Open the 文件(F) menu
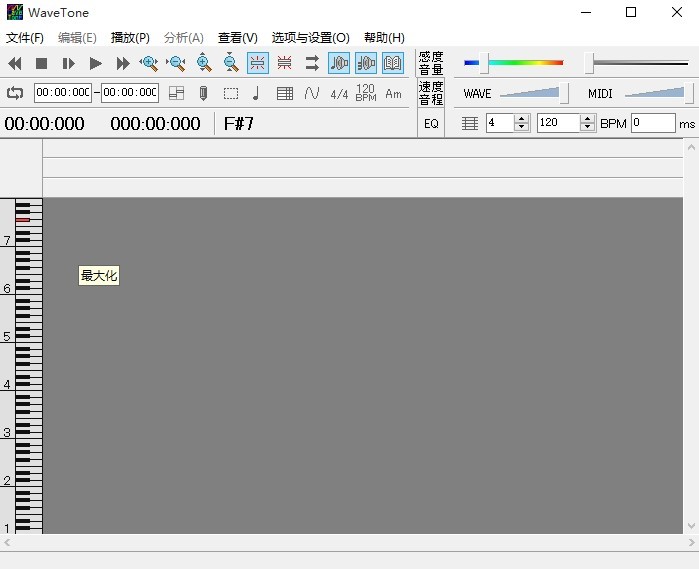 [x=25, y=38]
